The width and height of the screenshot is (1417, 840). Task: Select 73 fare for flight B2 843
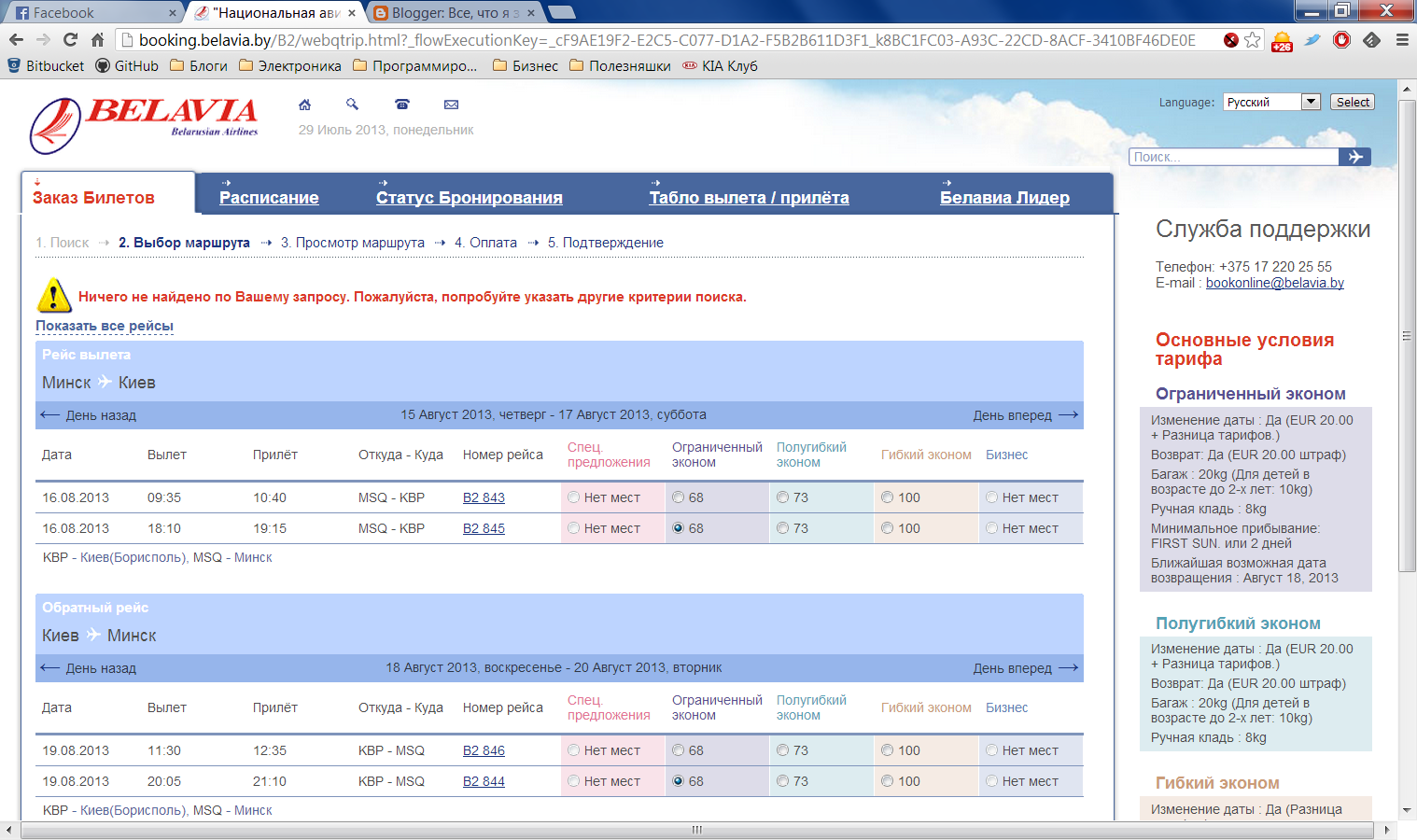click(783, 497)
